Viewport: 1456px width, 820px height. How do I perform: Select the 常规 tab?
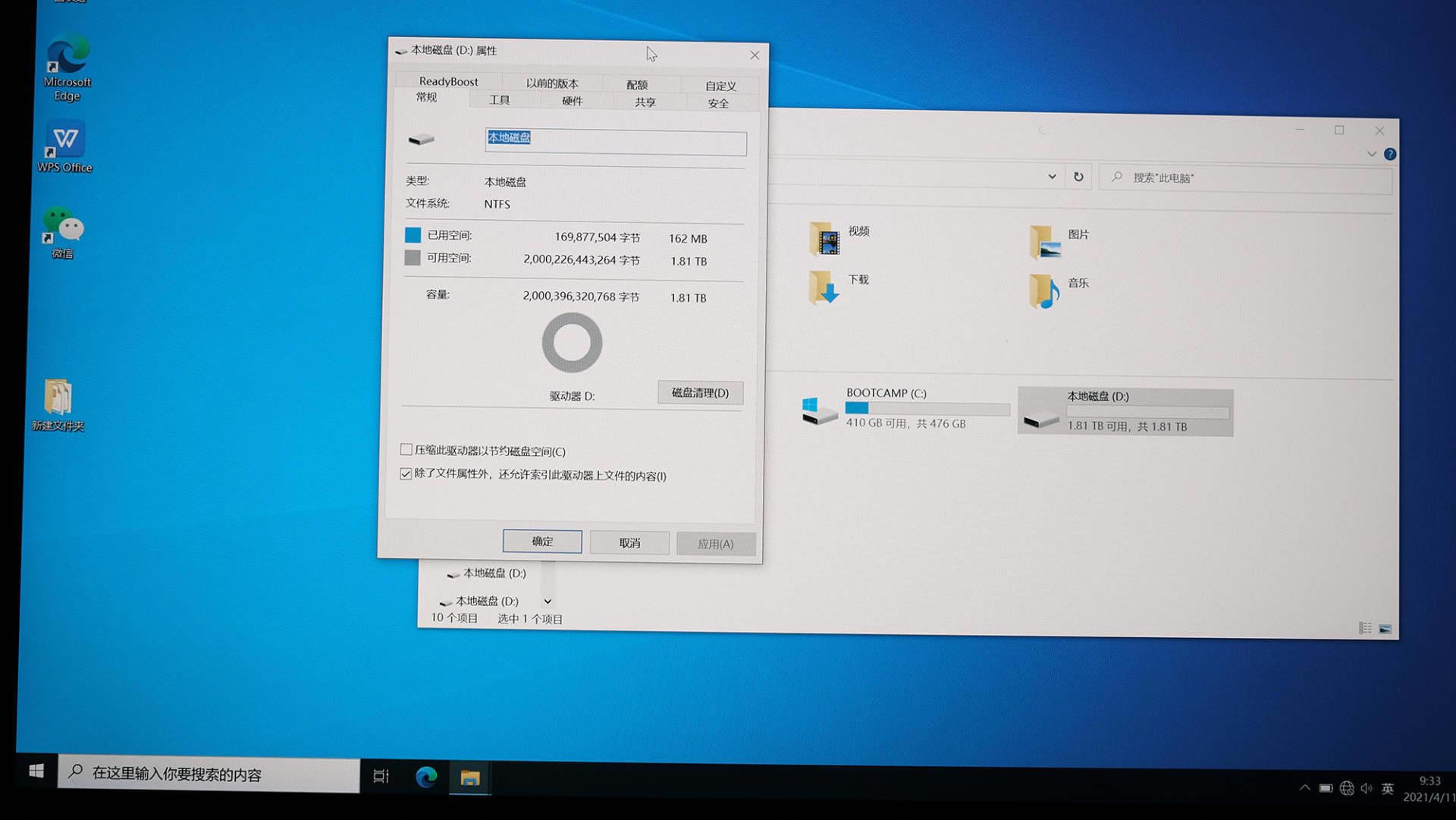point(427,97)
